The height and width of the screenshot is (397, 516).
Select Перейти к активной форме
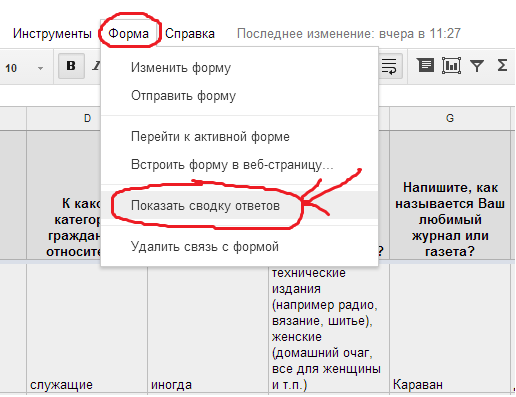click(x=239, y=137)
